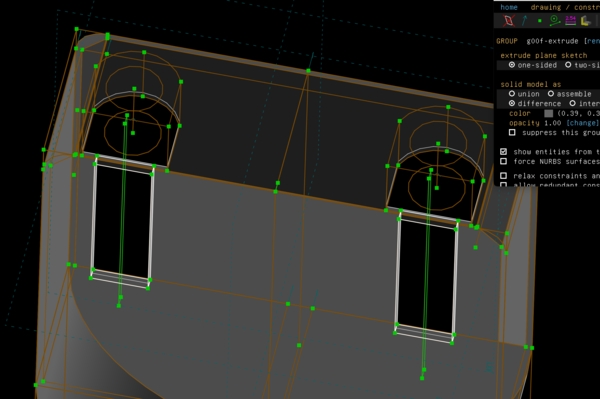The height and width of the screenshot is (399, 600).
Task: Go to the home link
Action: (509, 7)
